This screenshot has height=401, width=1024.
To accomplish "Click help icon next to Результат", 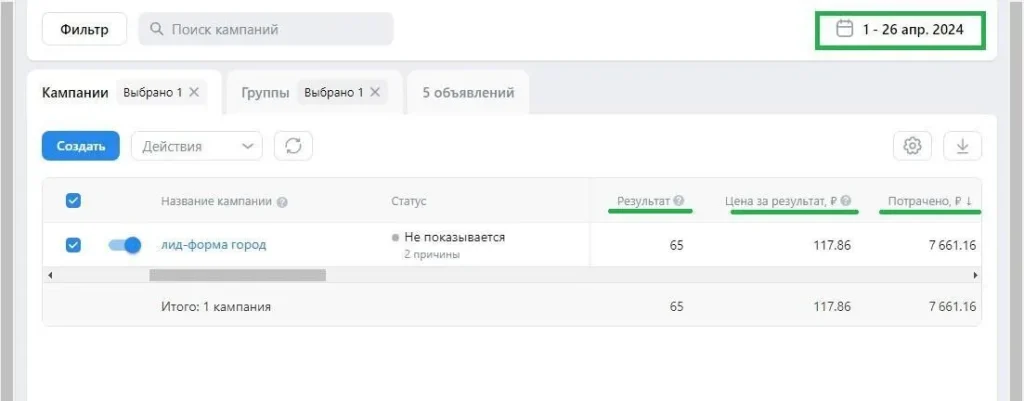I will pos(679,201).
